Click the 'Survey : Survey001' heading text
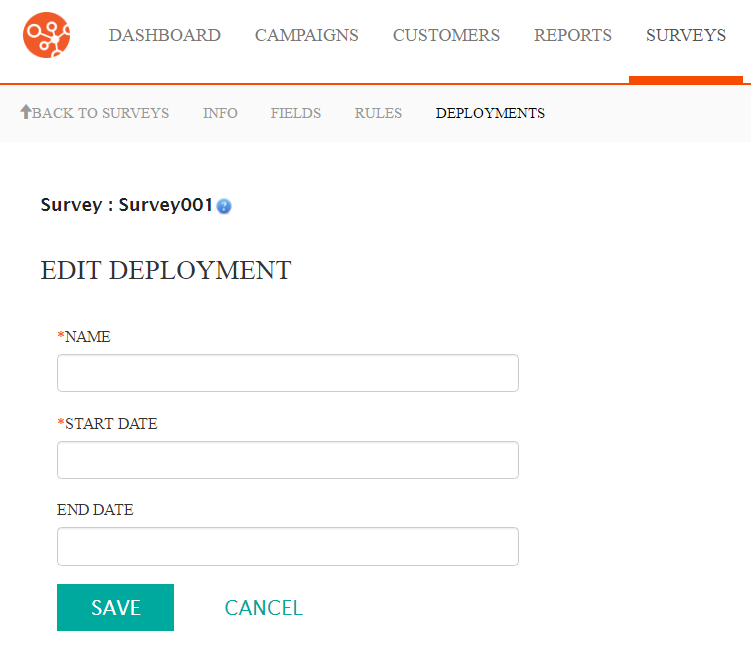The image size is (751, 657). coord(126,205)
